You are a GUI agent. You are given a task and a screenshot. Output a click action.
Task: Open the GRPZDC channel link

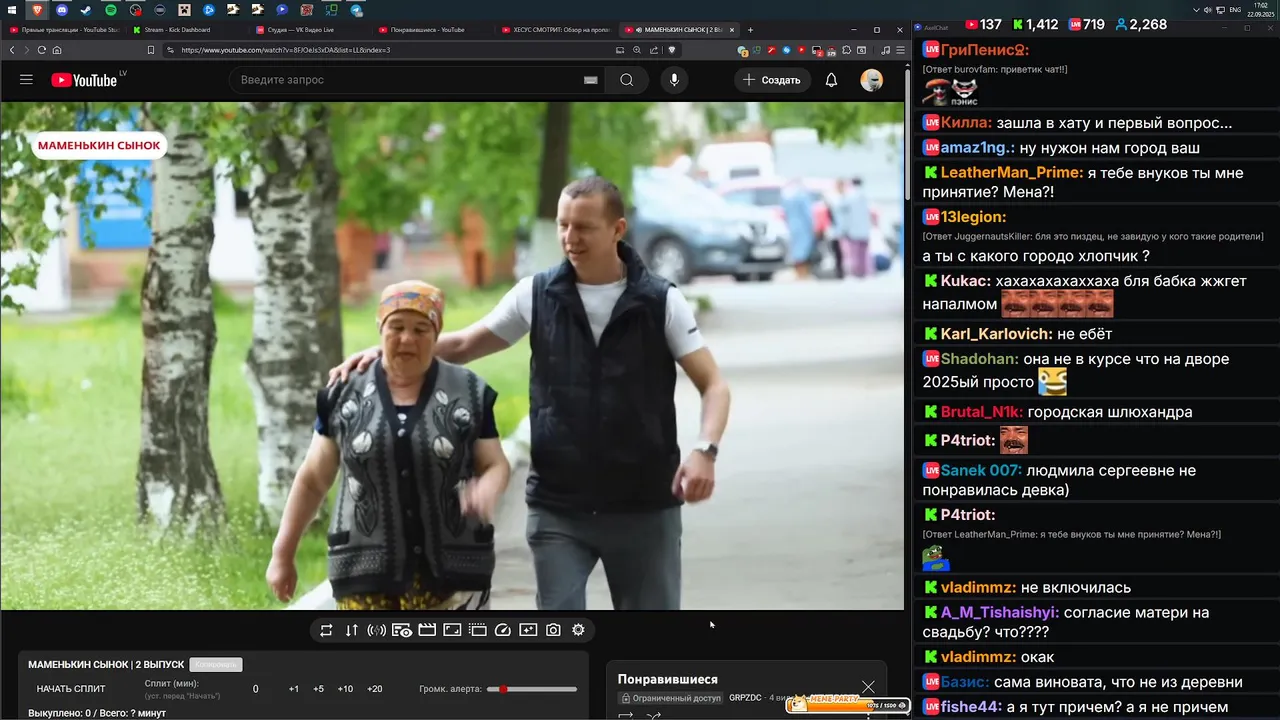745,698
